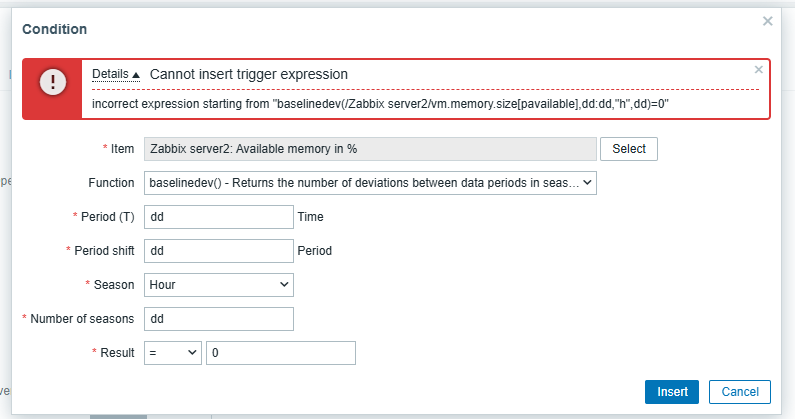Click the red exclamation error icon
This screenshot has height=419, width=795.
click(53, 83)
